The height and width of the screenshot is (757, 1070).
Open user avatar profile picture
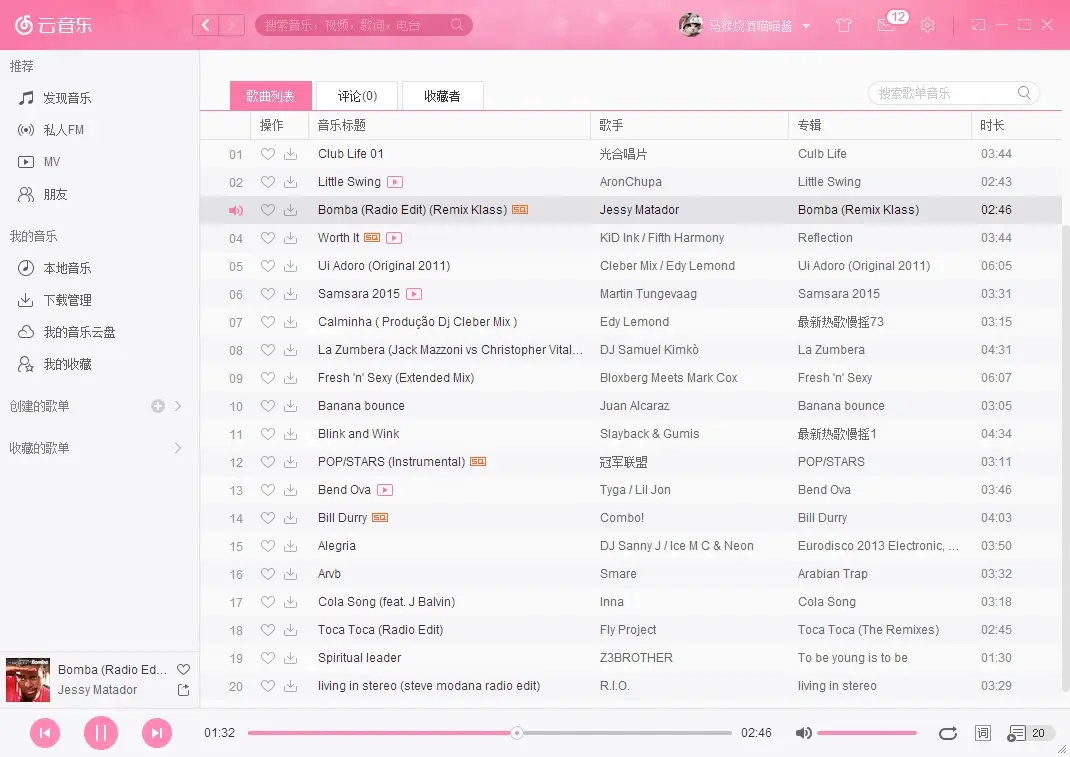(691, 25)
